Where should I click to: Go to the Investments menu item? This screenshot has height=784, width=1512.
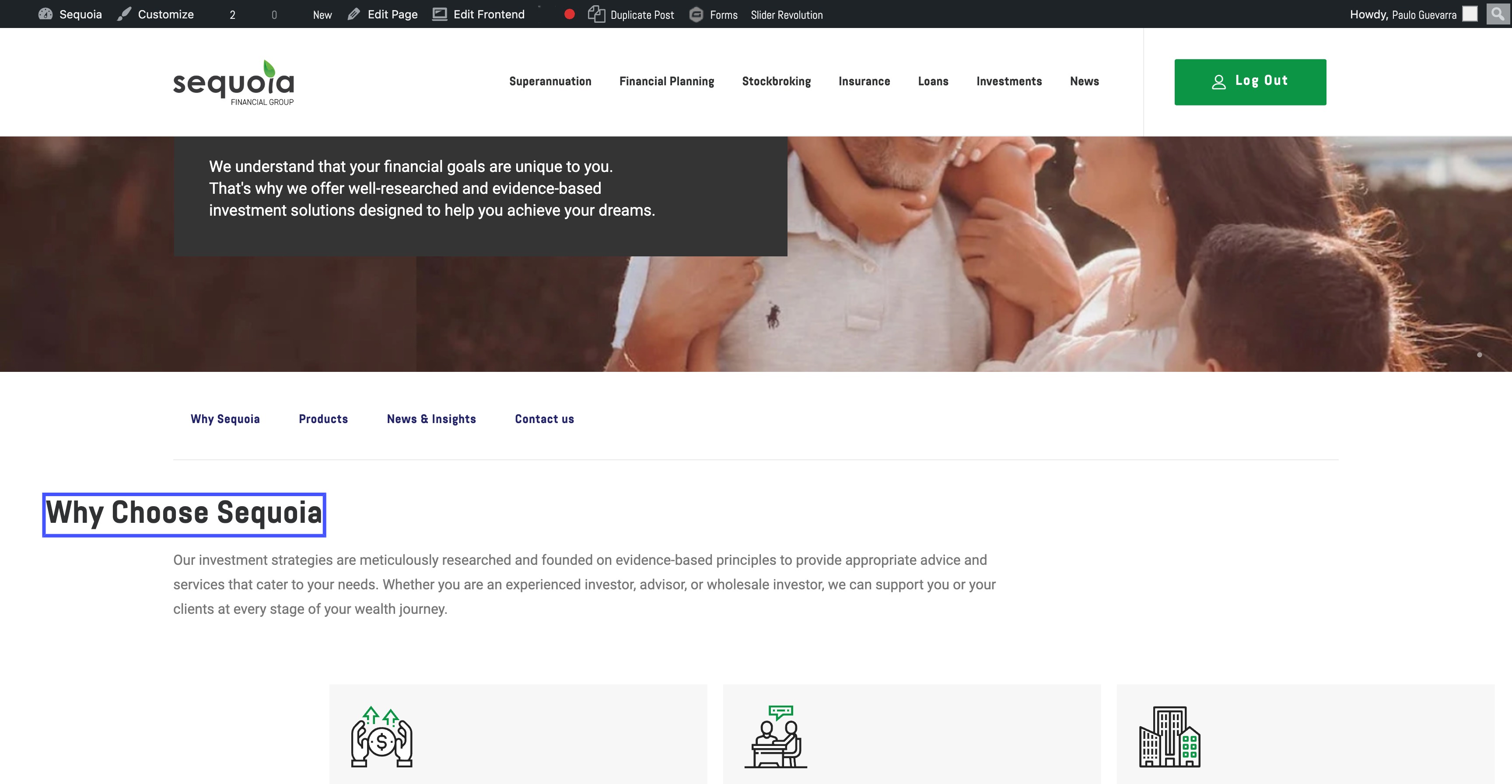[1009, 81]
